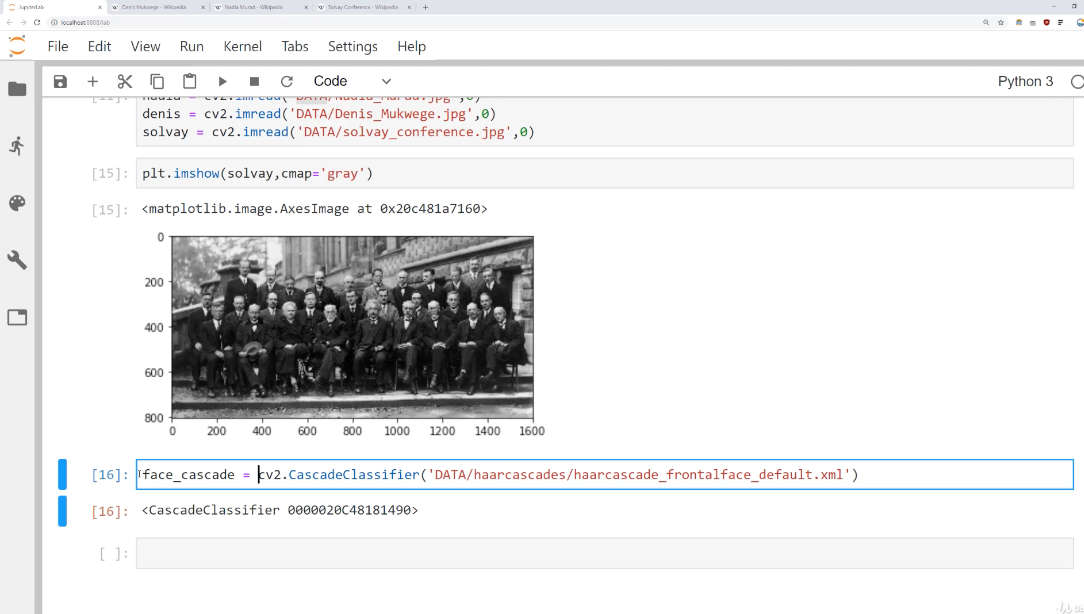Open the Run menu

click(191, 46)
